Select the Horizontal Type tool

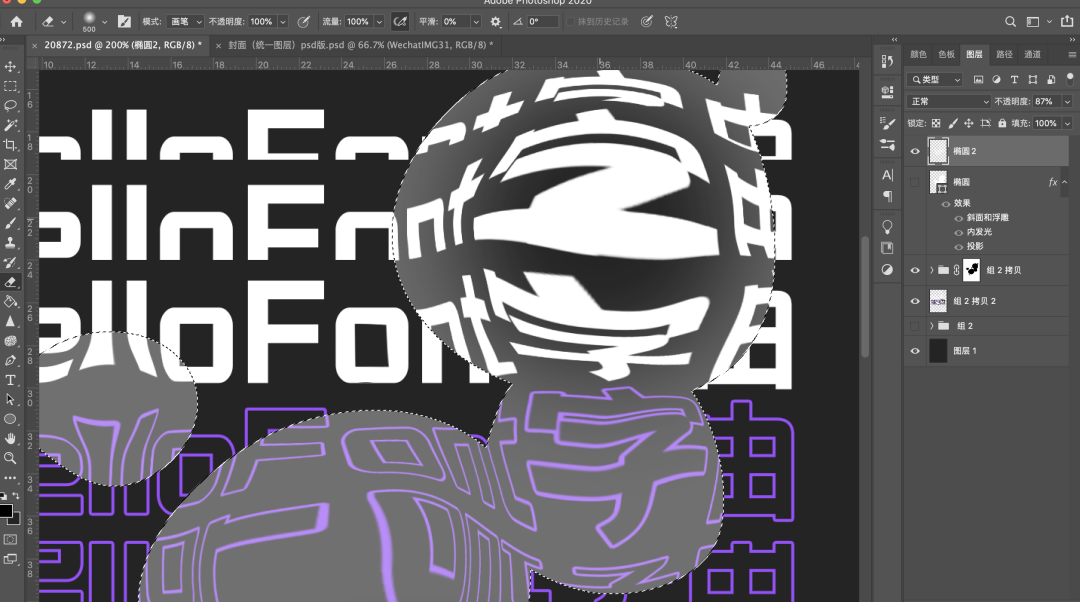(11, 380)
